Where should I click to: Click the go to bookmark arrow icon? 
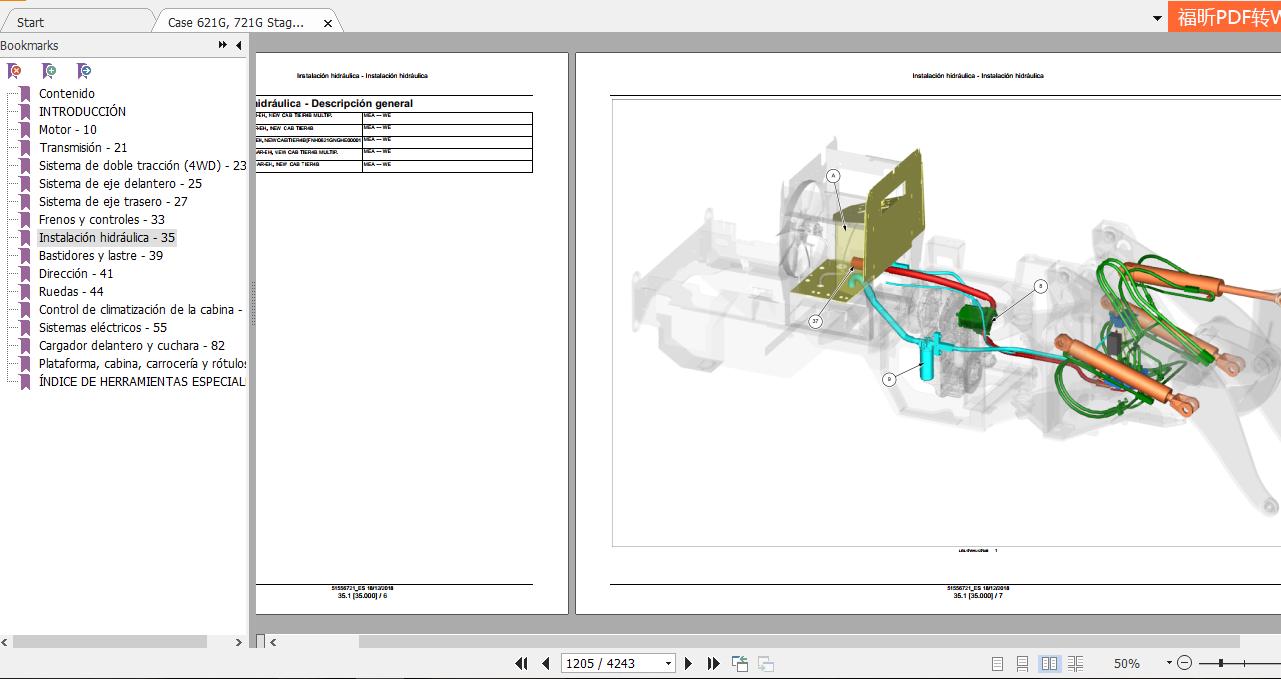point(84,71)
